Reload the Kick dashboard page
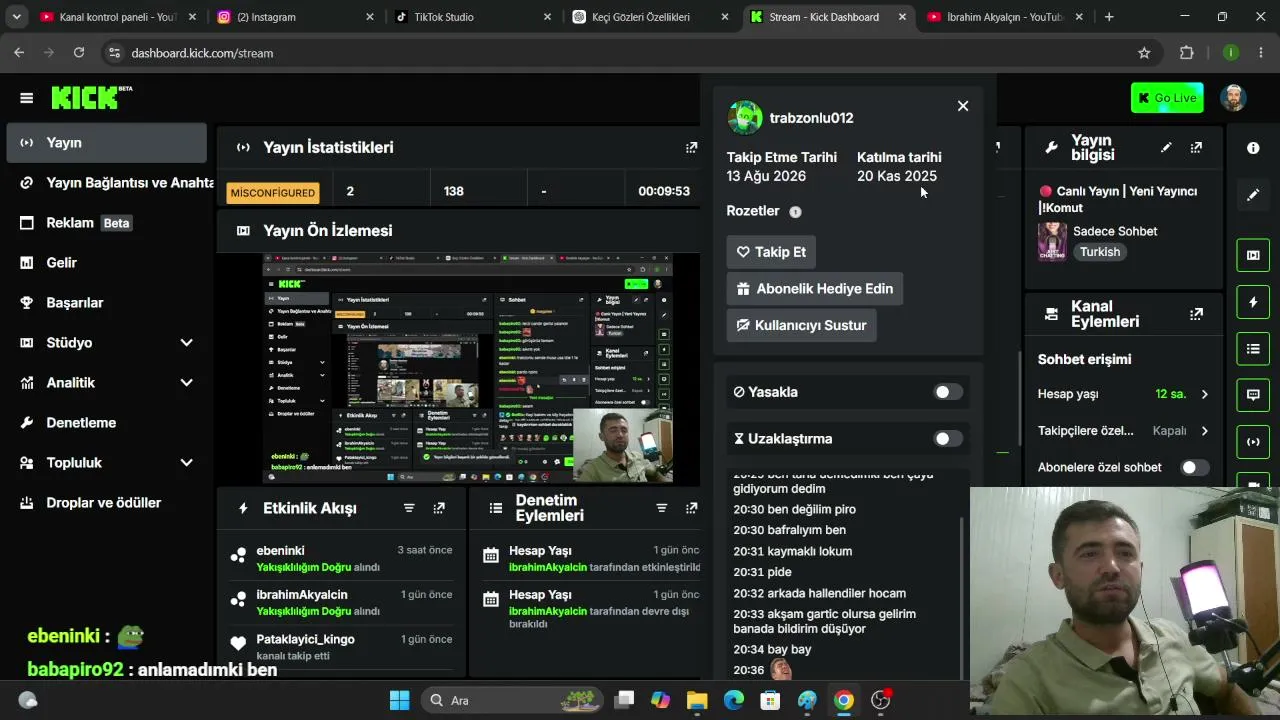The width and height of the screenshot is (1280, 720). 79,53
